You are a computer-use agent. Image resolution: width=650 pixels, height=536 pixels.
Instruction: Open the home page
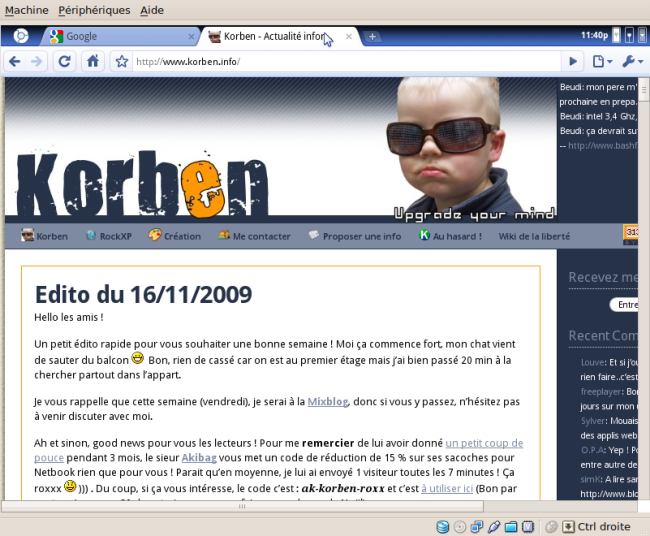92,62
